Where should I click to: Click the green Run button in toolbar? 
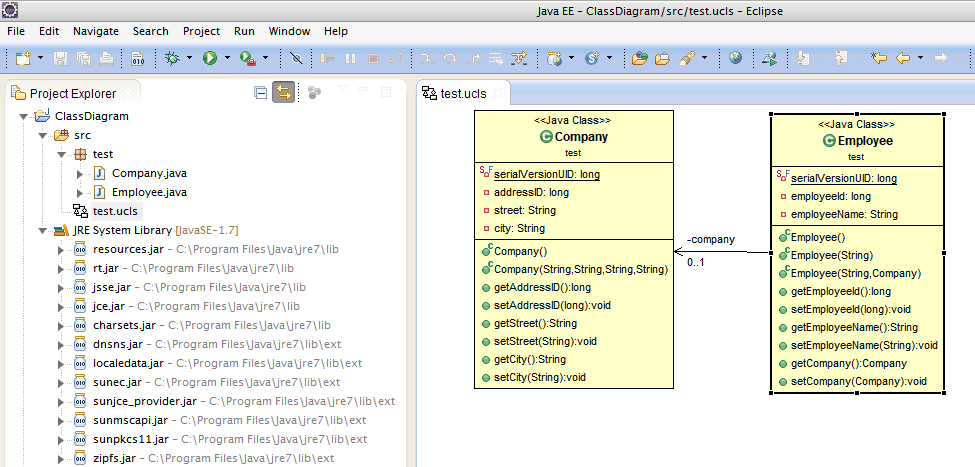(210, 58)
